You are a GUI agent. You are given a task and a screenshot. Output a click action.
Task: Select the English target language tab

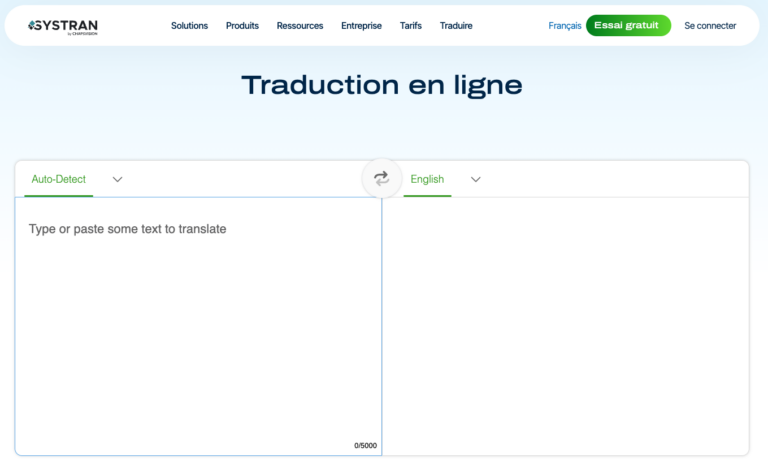(427, 180)
